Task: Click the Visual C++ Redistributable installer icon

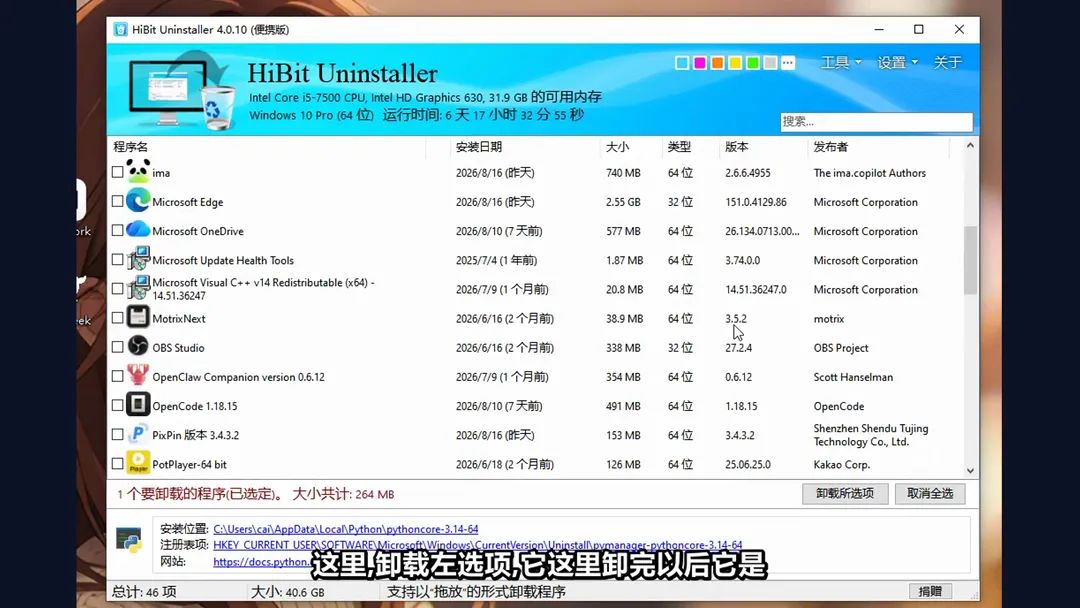Action: (138, 289)
